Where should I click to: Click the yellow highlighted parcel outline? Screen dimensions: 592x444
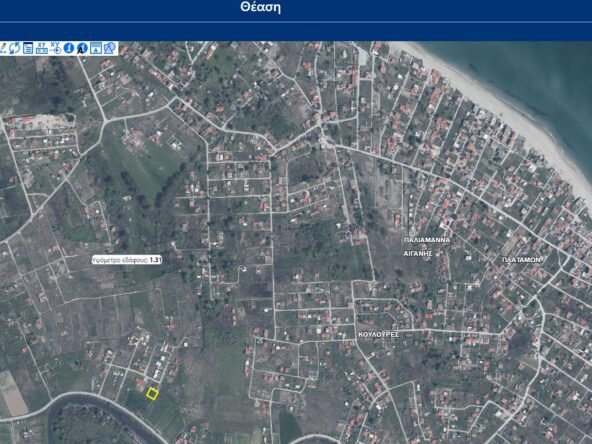tap(152, 394)
